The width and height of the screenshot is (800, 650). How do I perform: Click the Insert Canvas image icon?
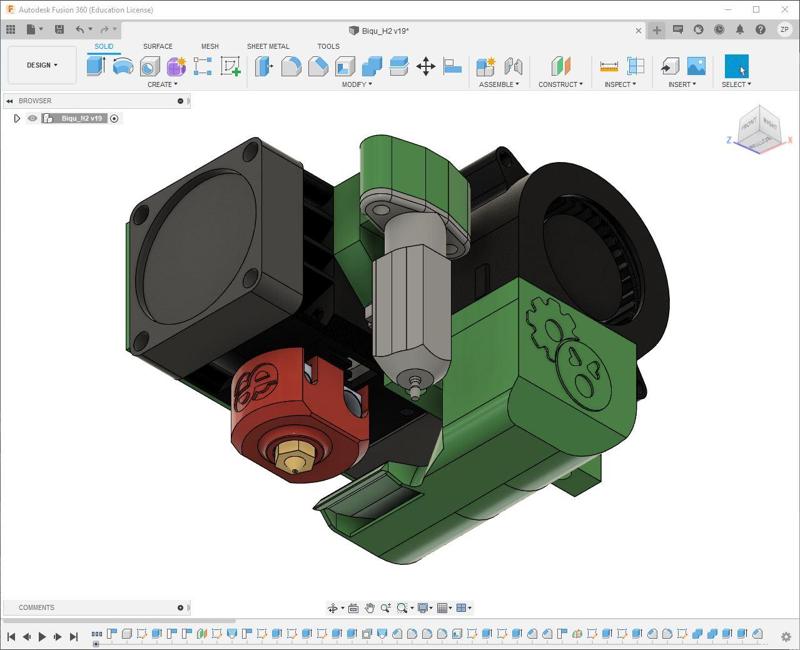696,66
